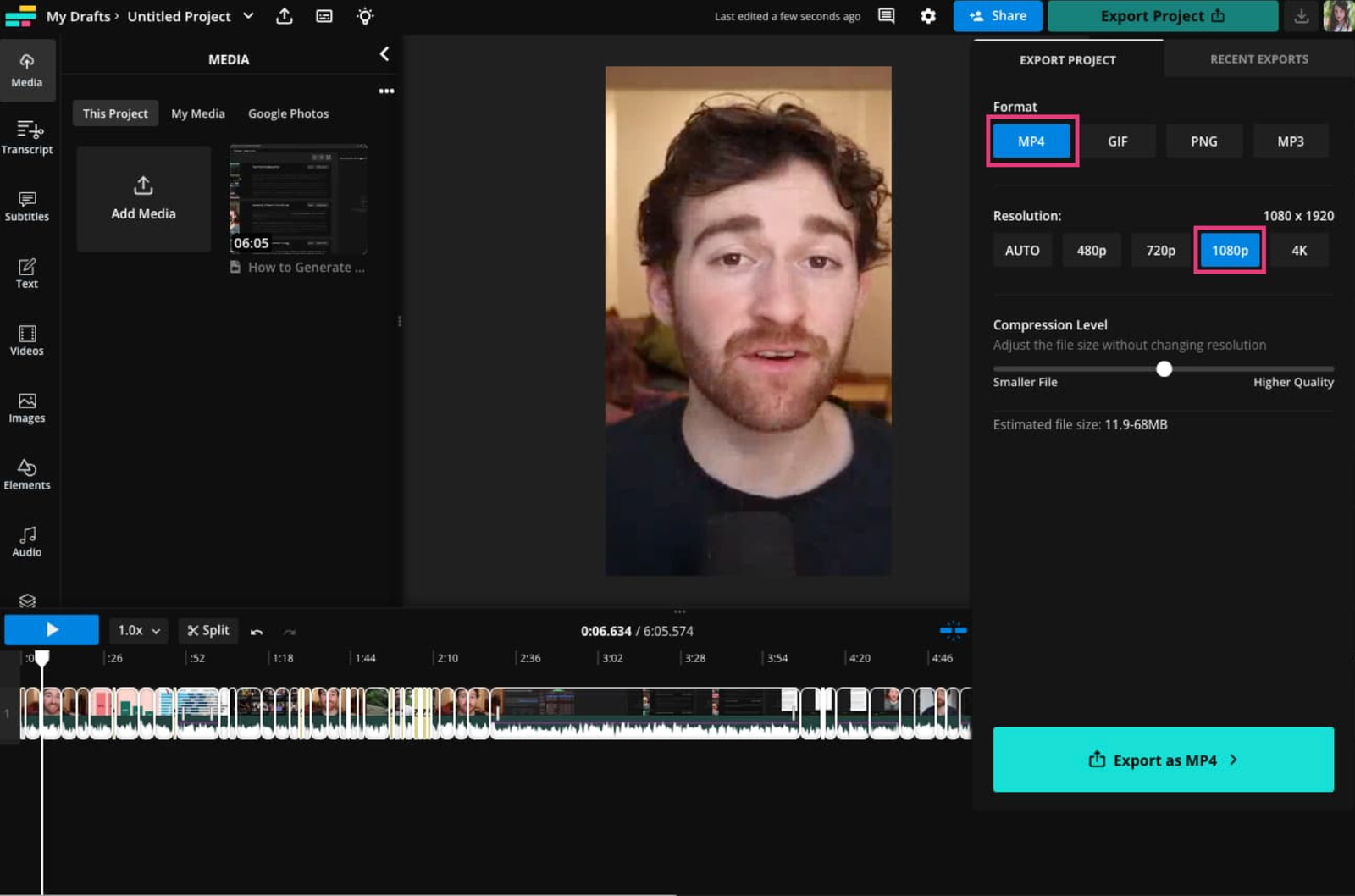Image resolution: width=1355 pixels, height=896 pixels.
Task: Adjust the Compression Level slider
Action: tap(1164, 369)
